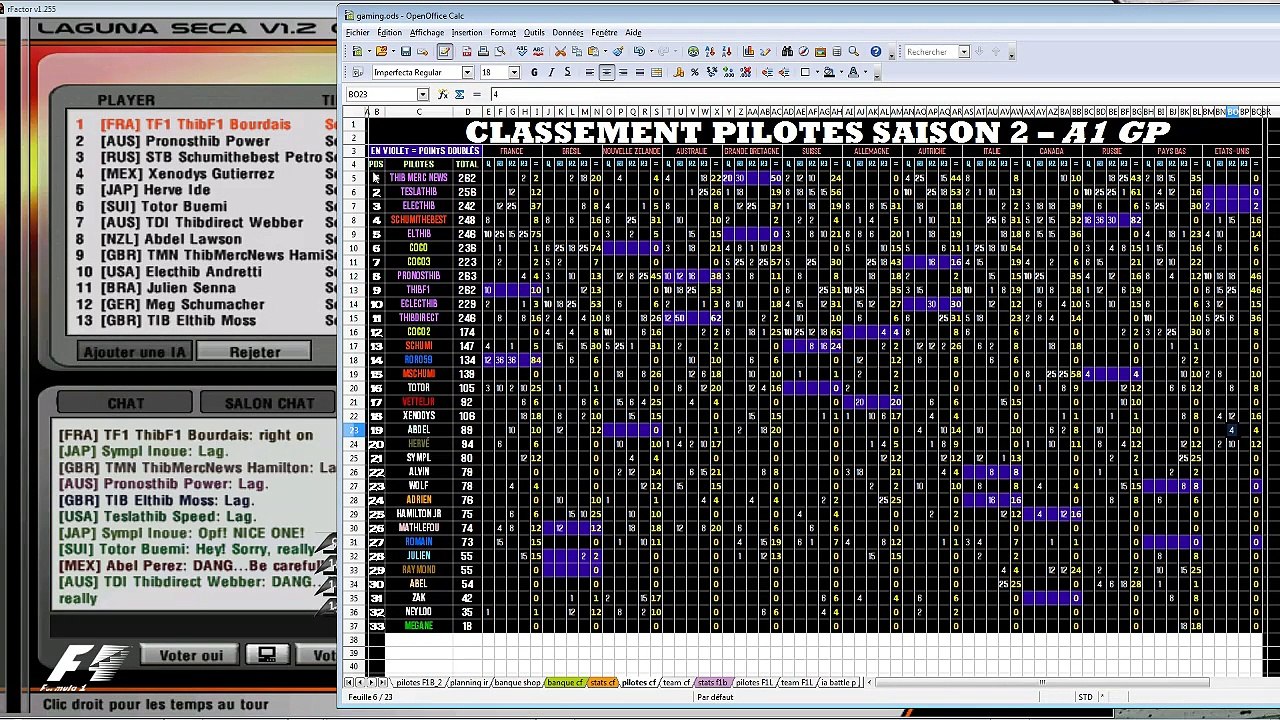Click the Print file directly icon
Viewport: 1280px width, 720px height.
pyautogui.click(x=483, y=51)
